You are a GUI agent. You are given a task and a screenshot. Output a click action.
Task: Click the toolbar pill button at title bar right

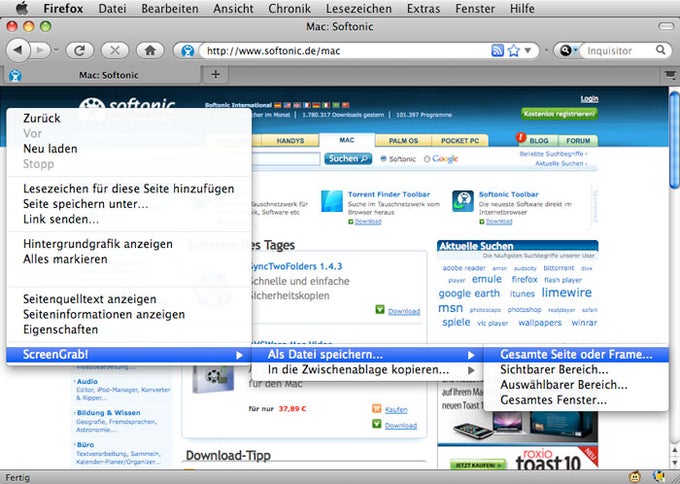pyautogui.click(x=666, y=26)
